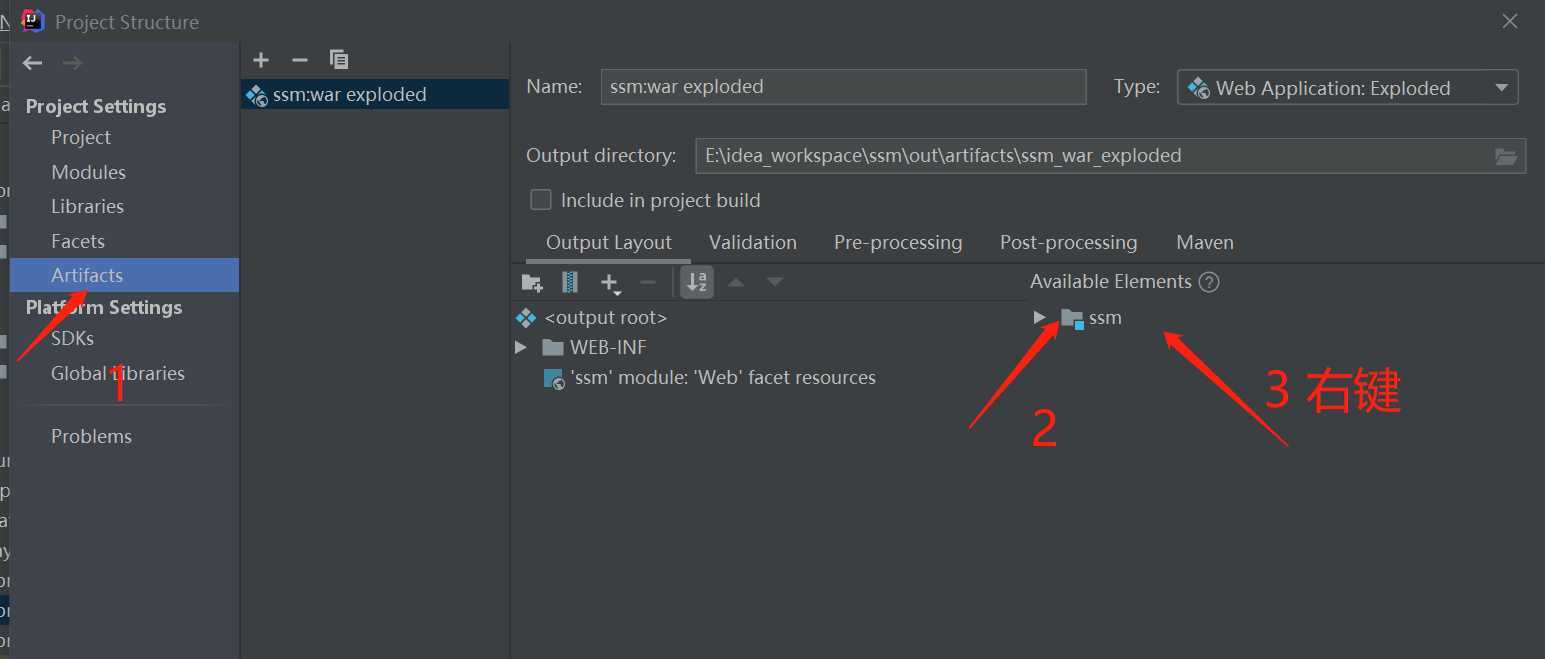Enable Include in project build checkbox
The height and width of the screenshot is (659, 1545).
tap(541, 200)
